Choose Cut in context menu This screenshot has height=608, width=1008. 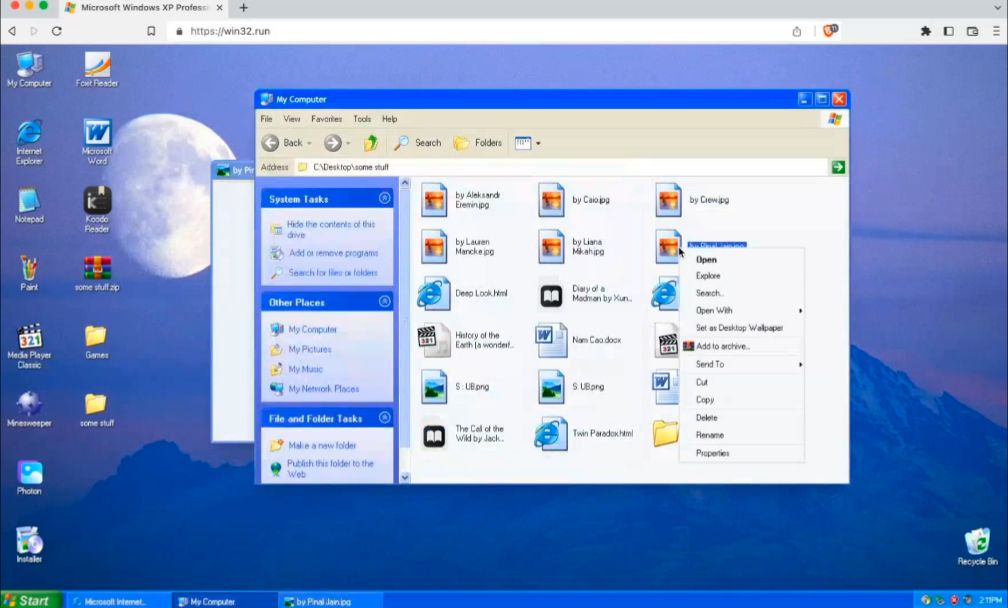coord(741,382)
